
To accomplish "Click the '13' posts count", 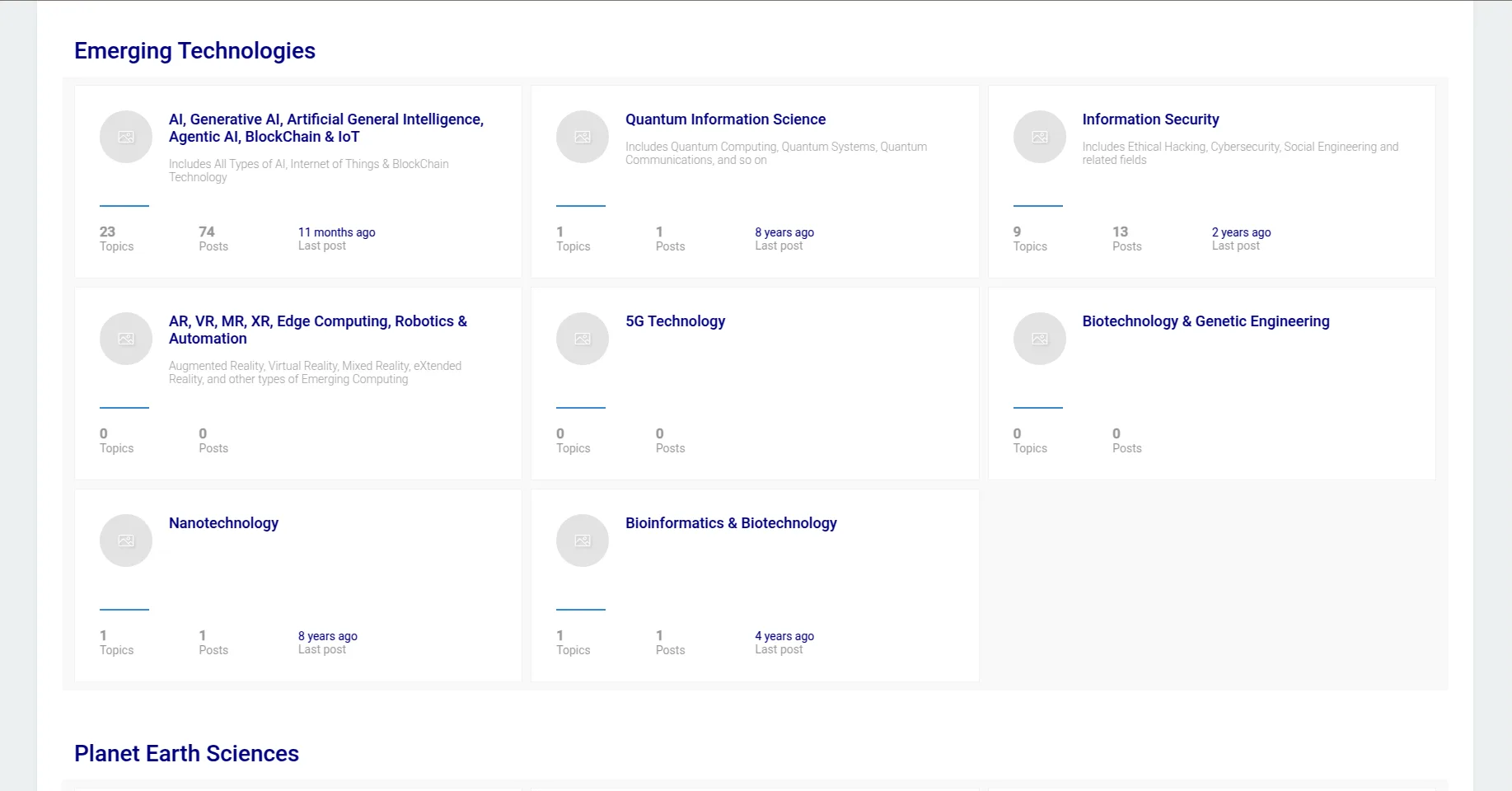I will (1120, 232).
